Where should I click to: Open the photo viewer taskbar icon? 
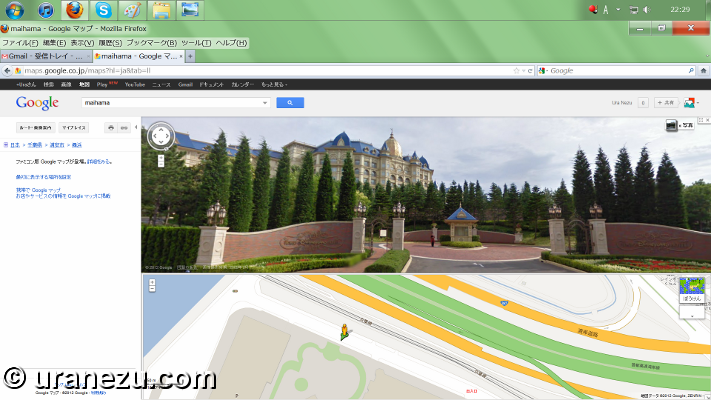[190, 10]
